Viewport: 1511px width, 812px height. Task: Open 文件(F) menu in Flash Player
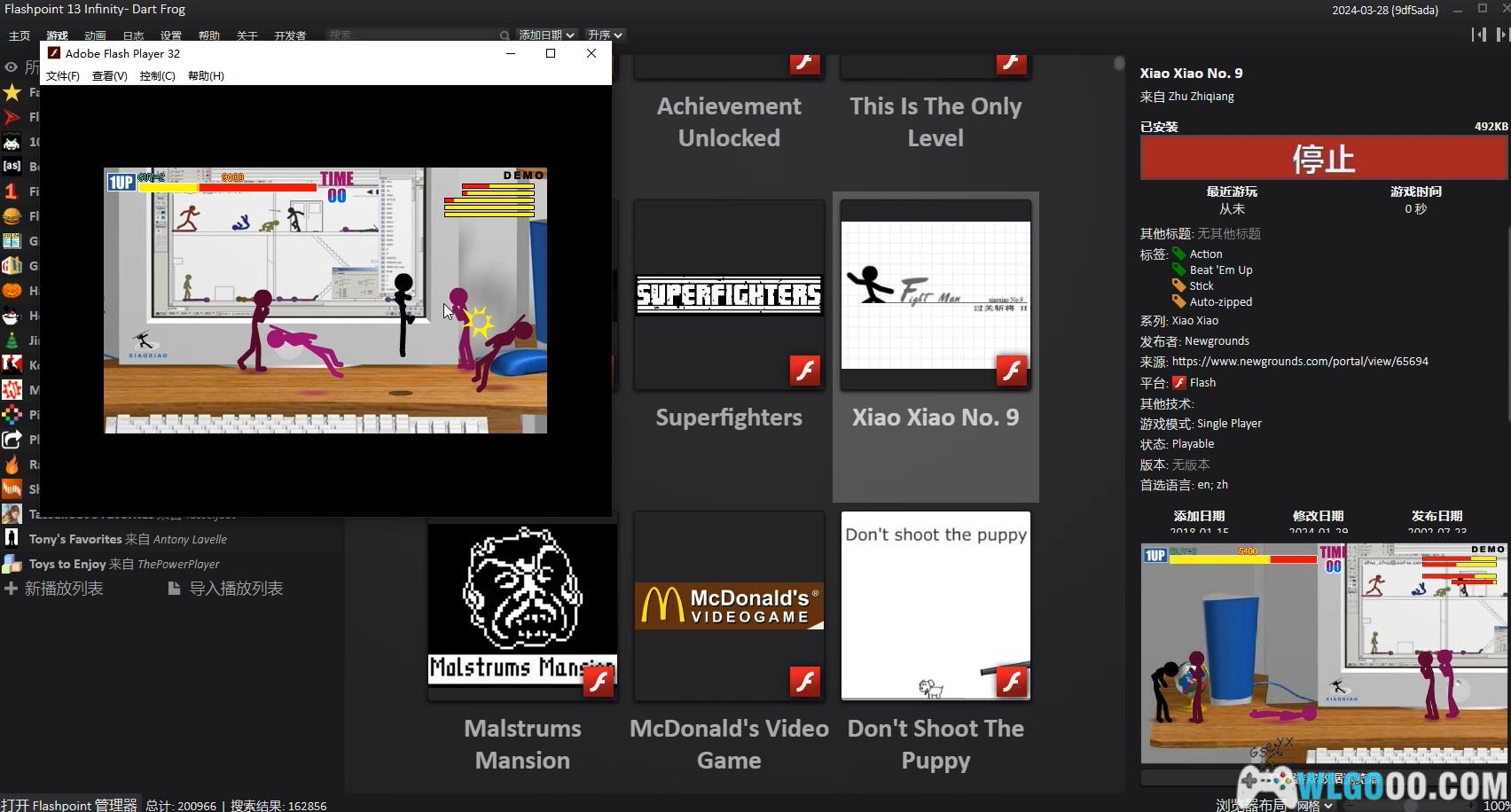click(x=63, y=76)
